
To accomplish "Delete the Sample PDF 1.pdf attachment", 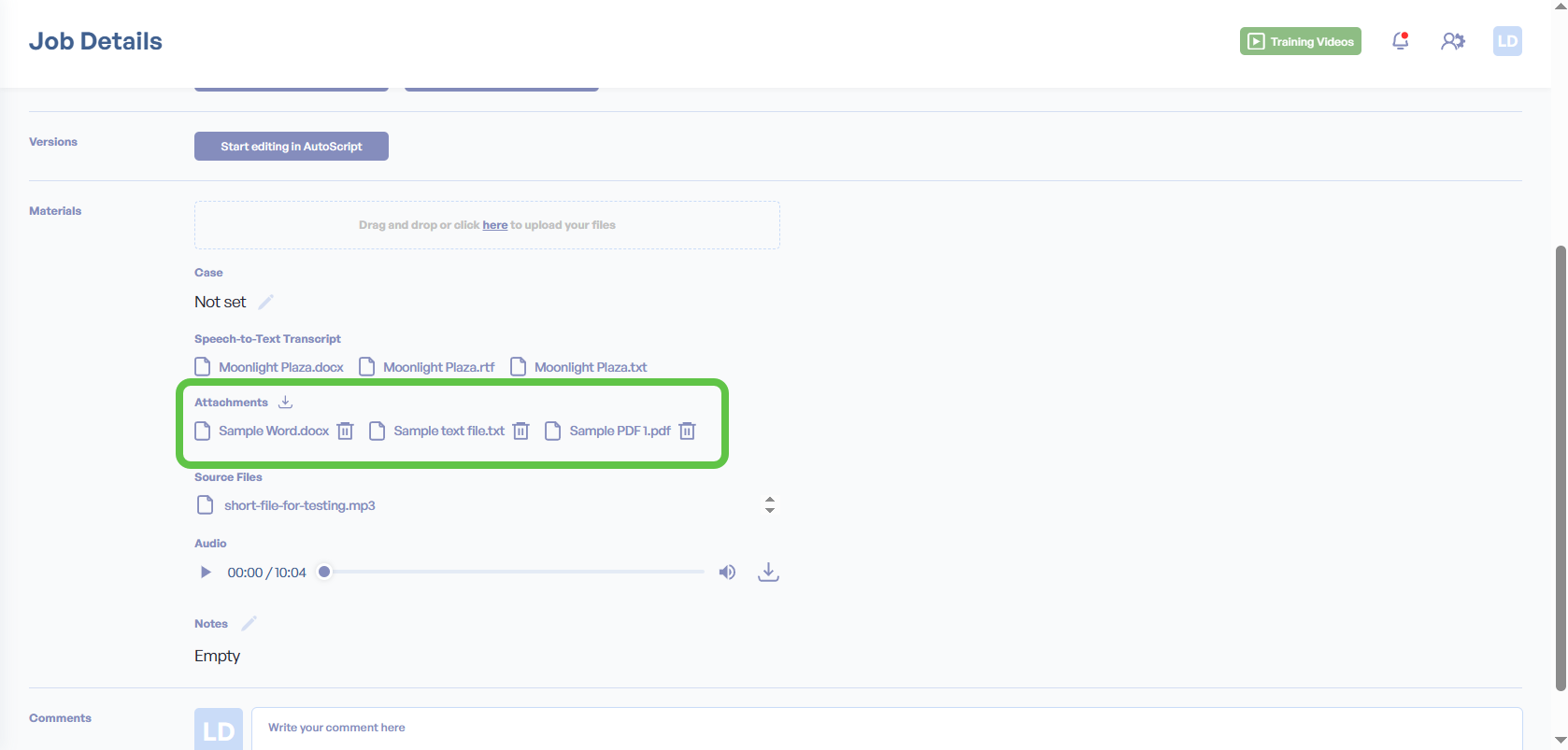I will tap(687, 431).
